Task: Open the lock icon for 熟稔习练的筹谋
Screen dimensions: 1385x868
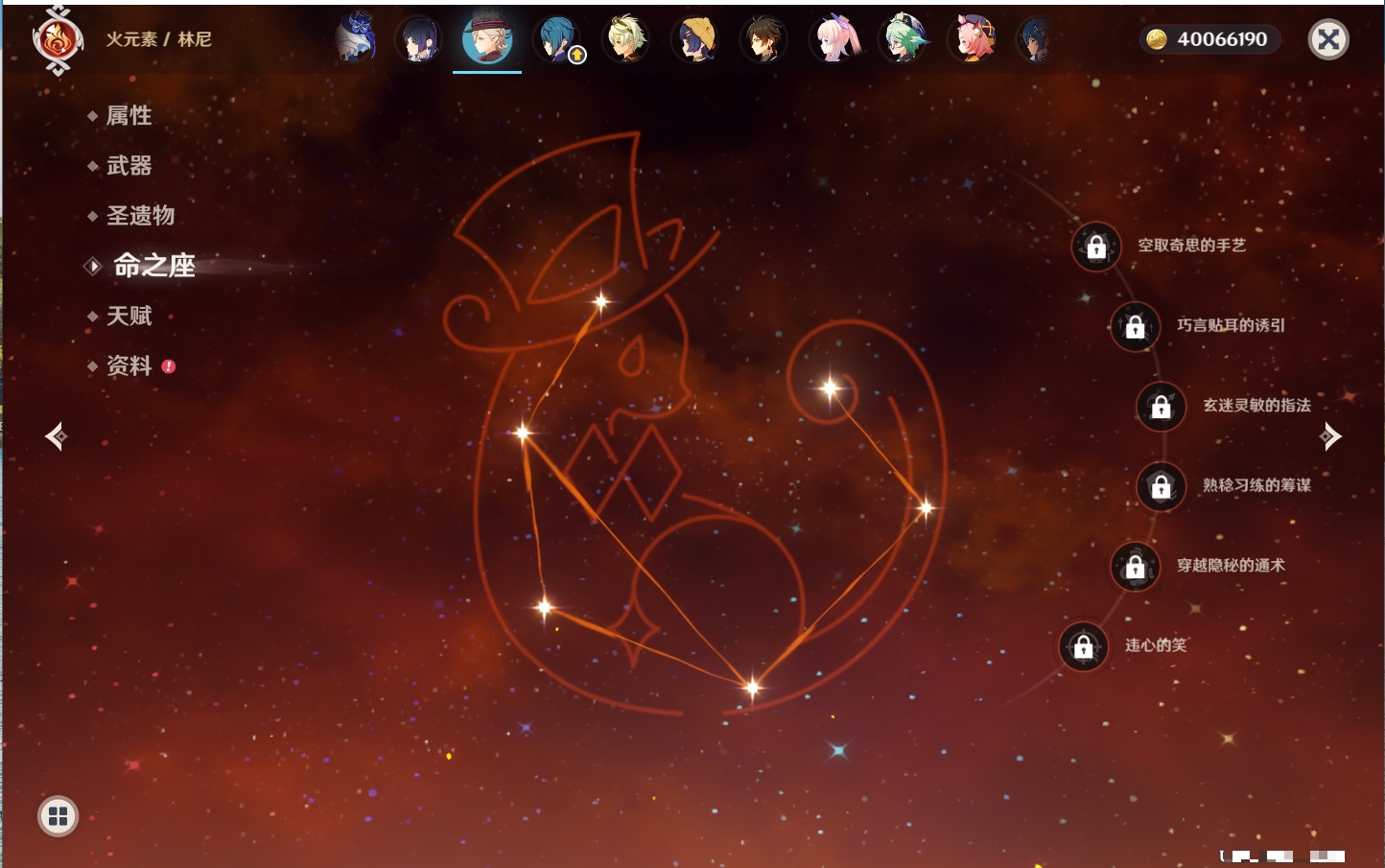Action: pos(1162,486)
